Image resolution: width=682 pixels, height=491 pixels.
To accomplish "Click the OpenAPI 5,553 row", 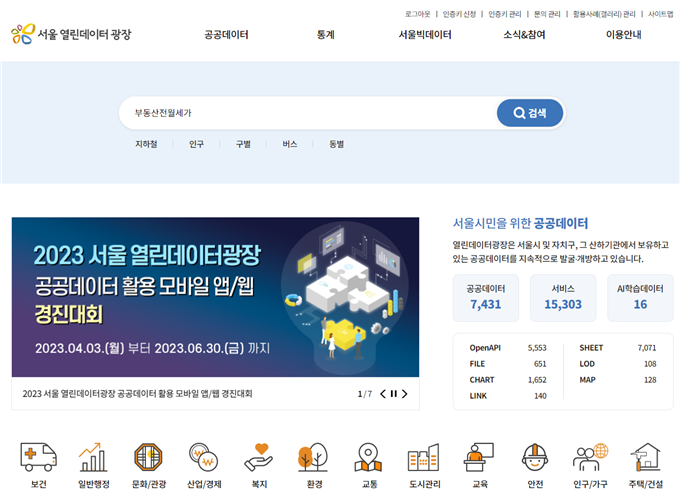I will 508,348.
